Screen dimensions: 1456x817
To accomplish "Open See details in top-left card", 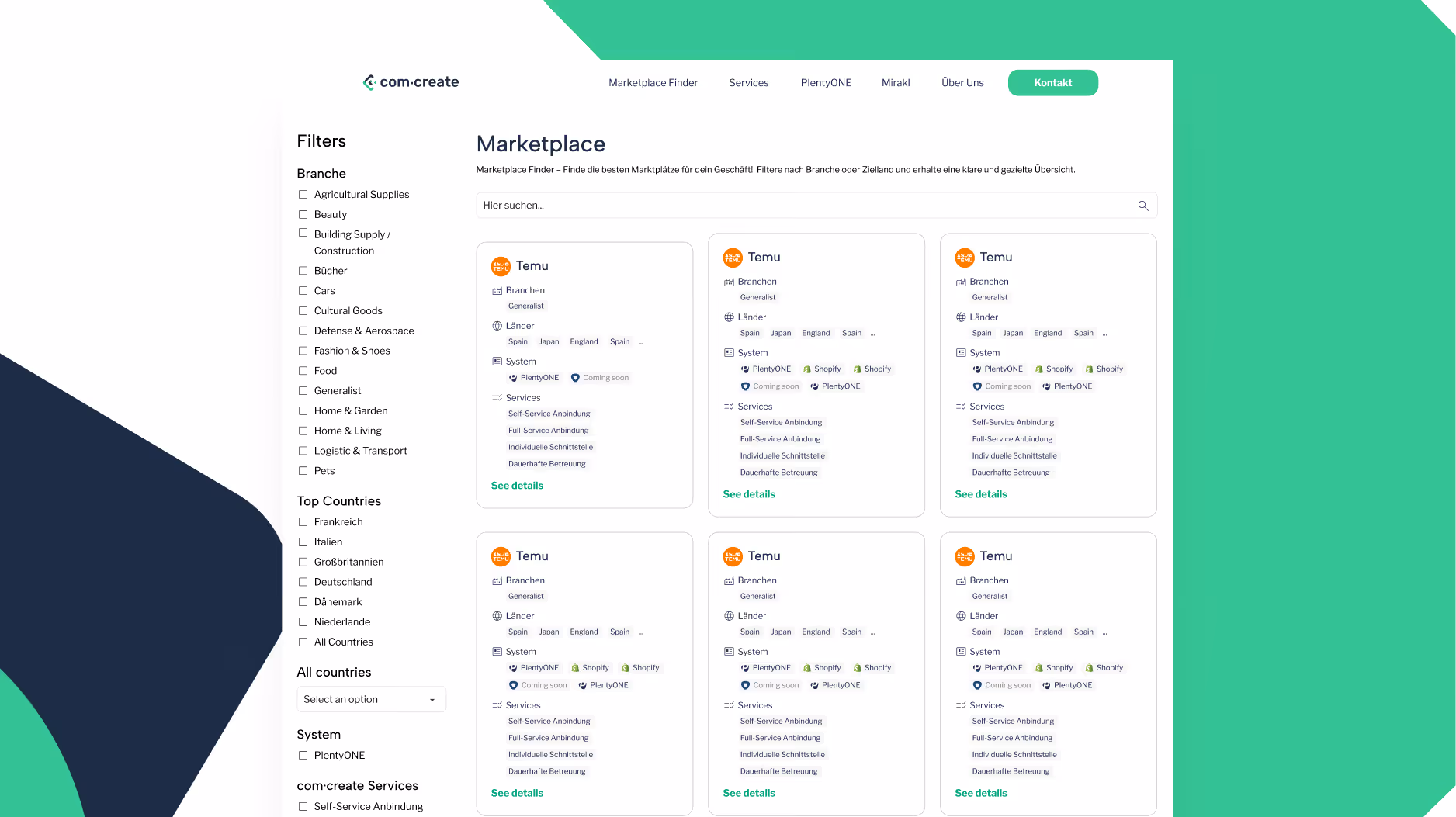I will (x=517, y=486).
